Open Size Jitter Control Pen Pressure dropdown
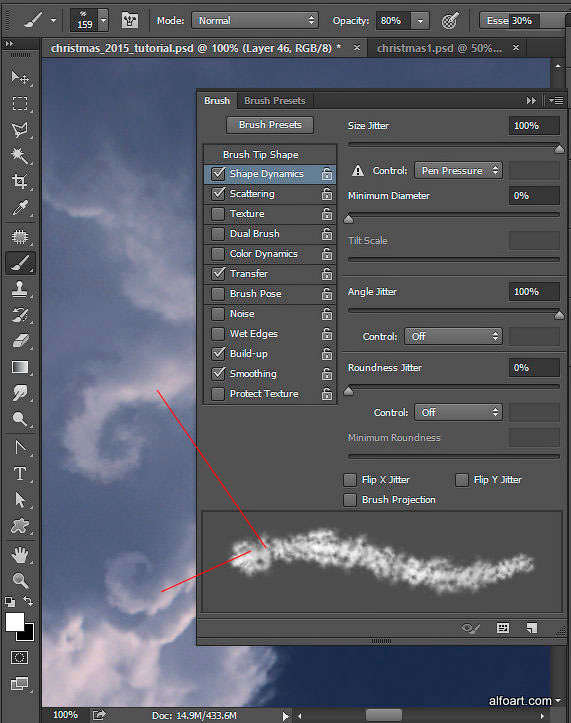 pos(458,171)
